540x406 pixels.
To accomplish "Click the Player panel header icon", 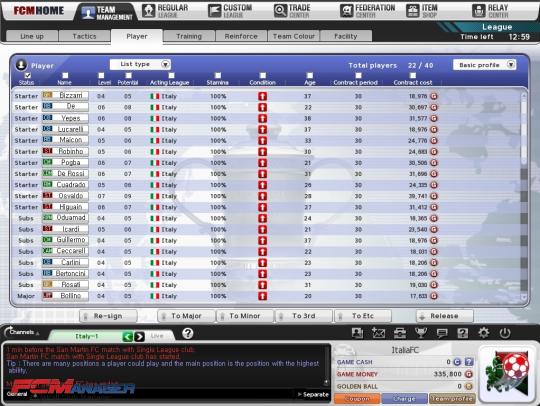I will [x=21, y=64].
